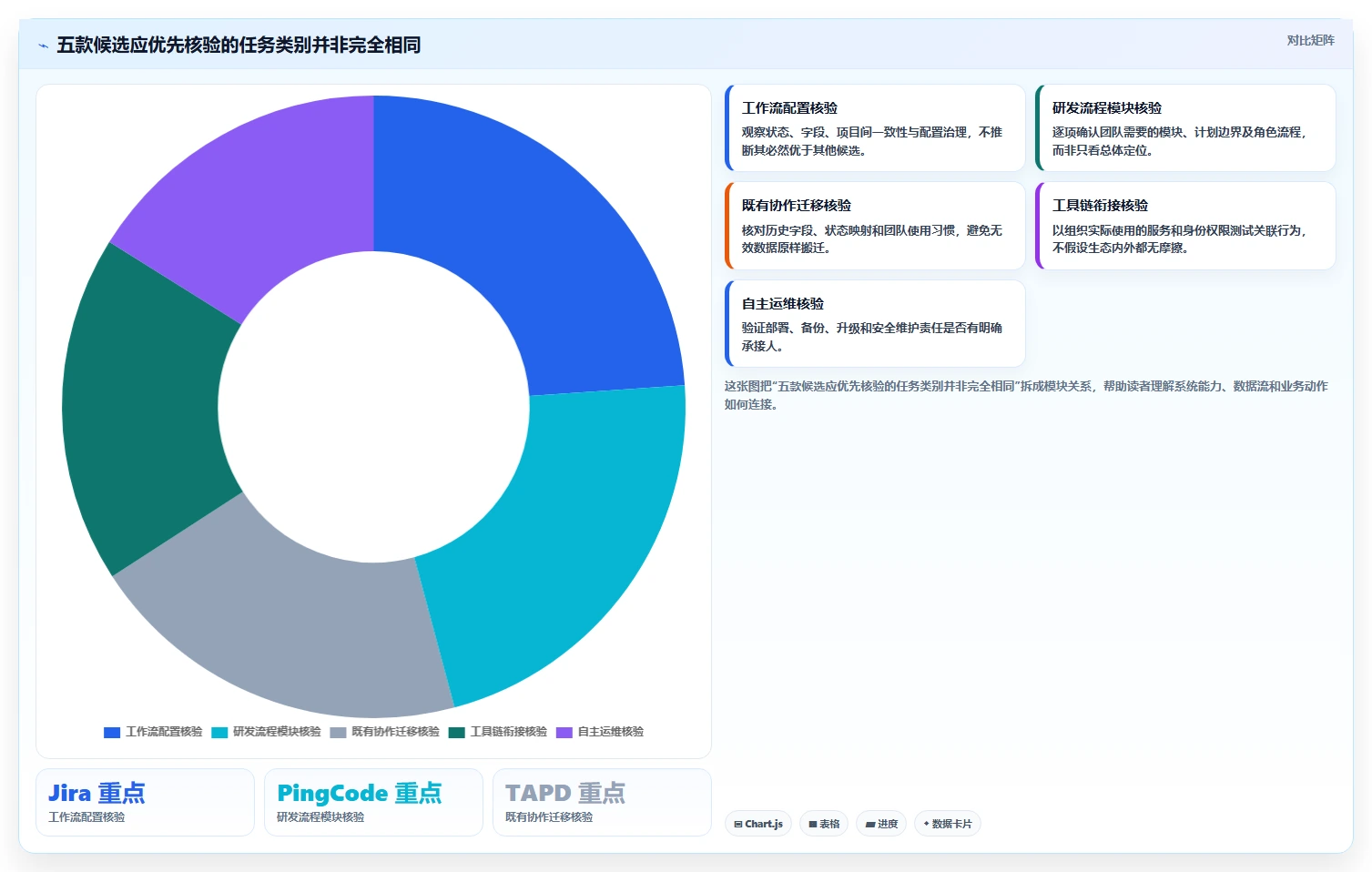Click the 进度 tag chip
The height and width of the screenshot is (872, 1372).
tap(881, 824)
